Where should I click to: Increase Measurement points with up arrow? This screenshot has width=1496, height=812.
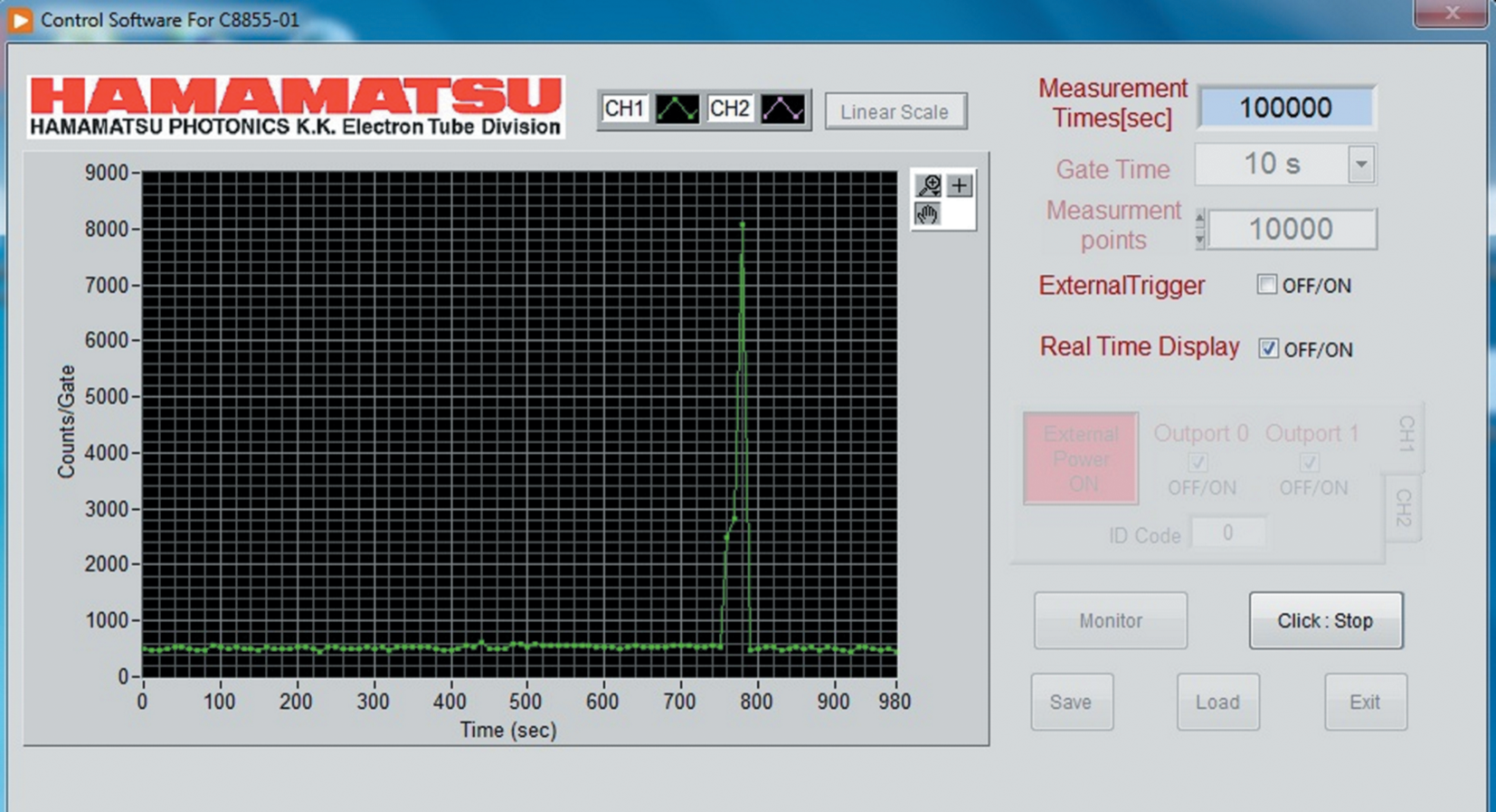[x=1200, y=219]
